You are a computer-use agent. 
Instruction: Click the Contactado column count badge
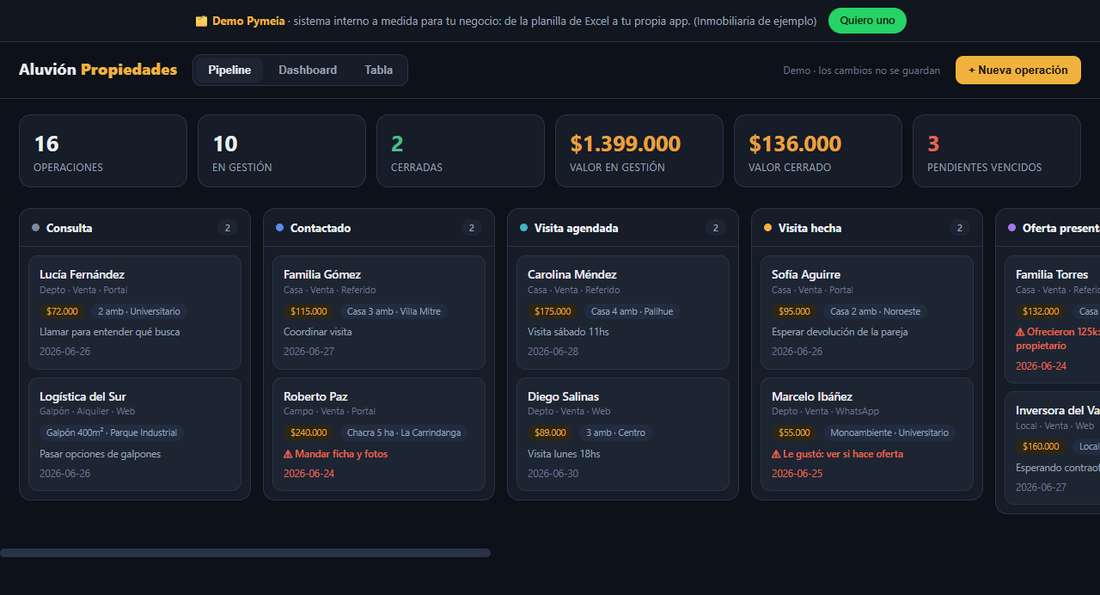(471, 228)
